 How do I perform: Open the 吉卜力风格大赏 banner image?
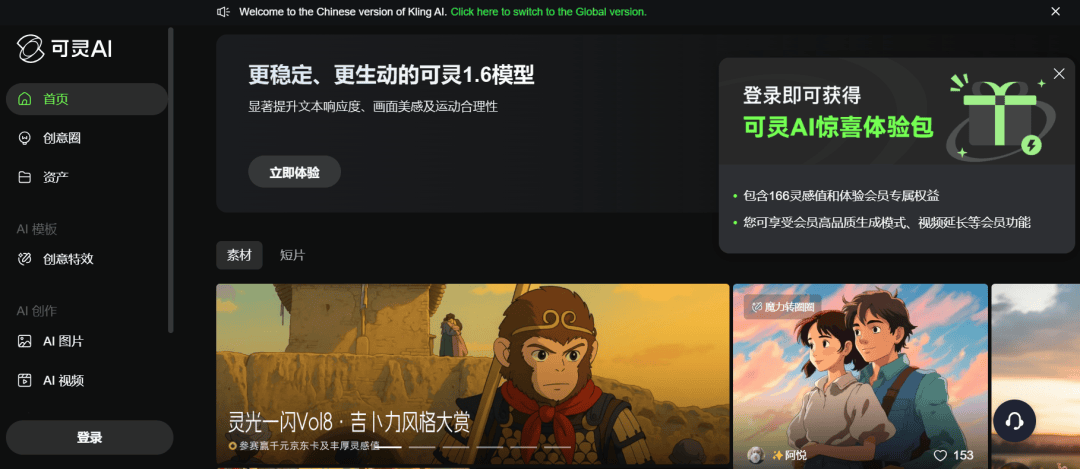[x=472, y=374]
